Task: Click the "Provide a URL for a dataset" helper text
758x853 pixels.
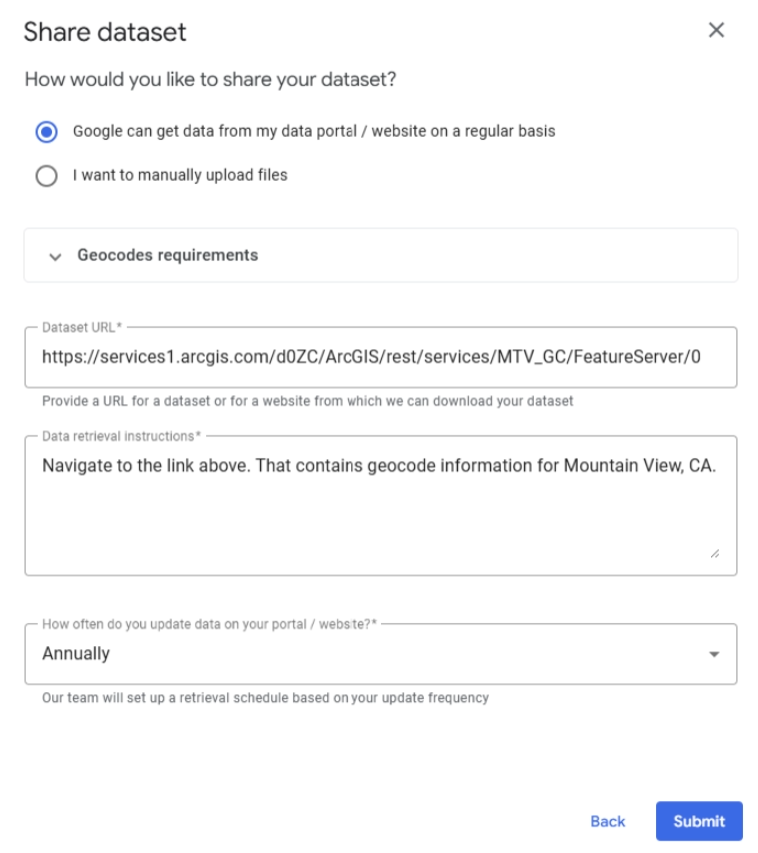Action: 308,401
